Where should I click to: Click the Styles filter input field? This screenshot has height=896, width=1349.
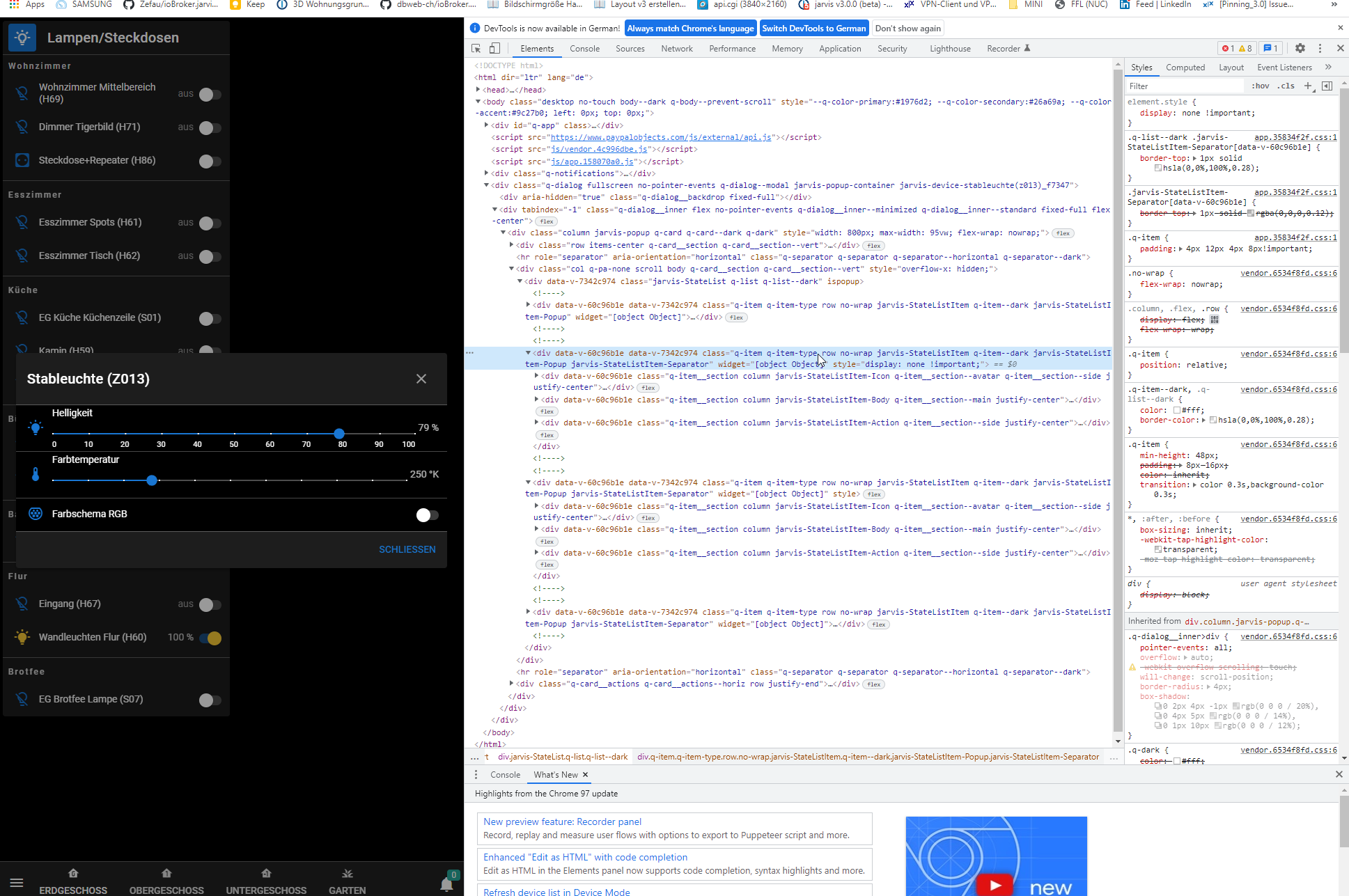1184,86
